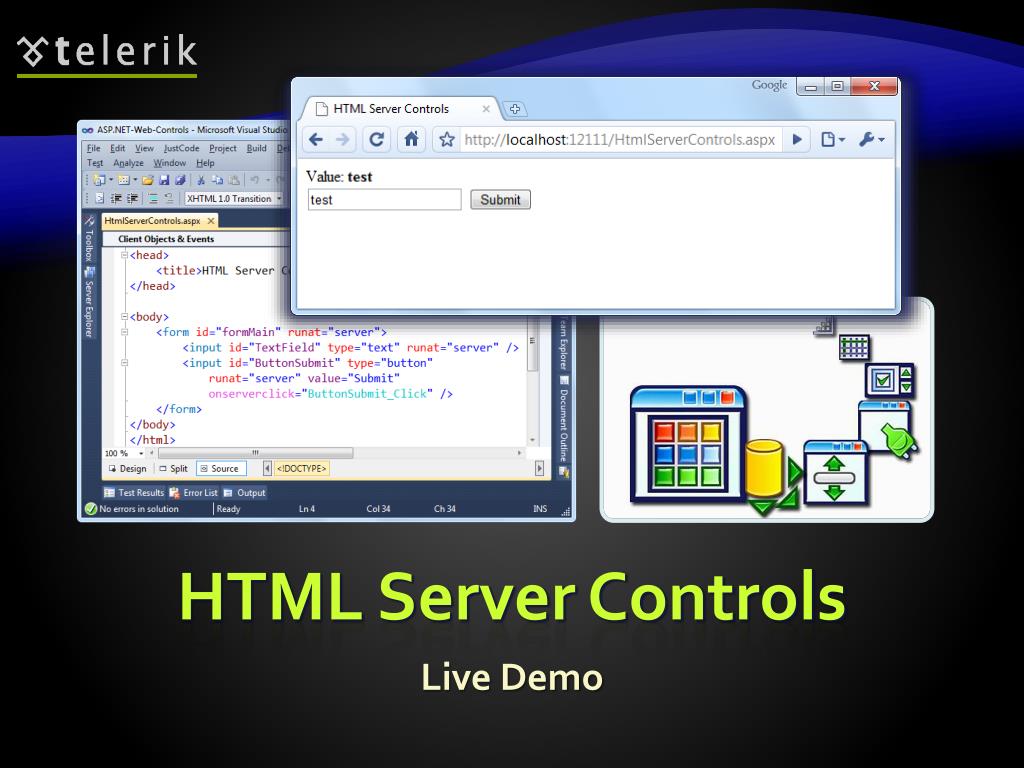Click the text field containing test

pos(384,200)
